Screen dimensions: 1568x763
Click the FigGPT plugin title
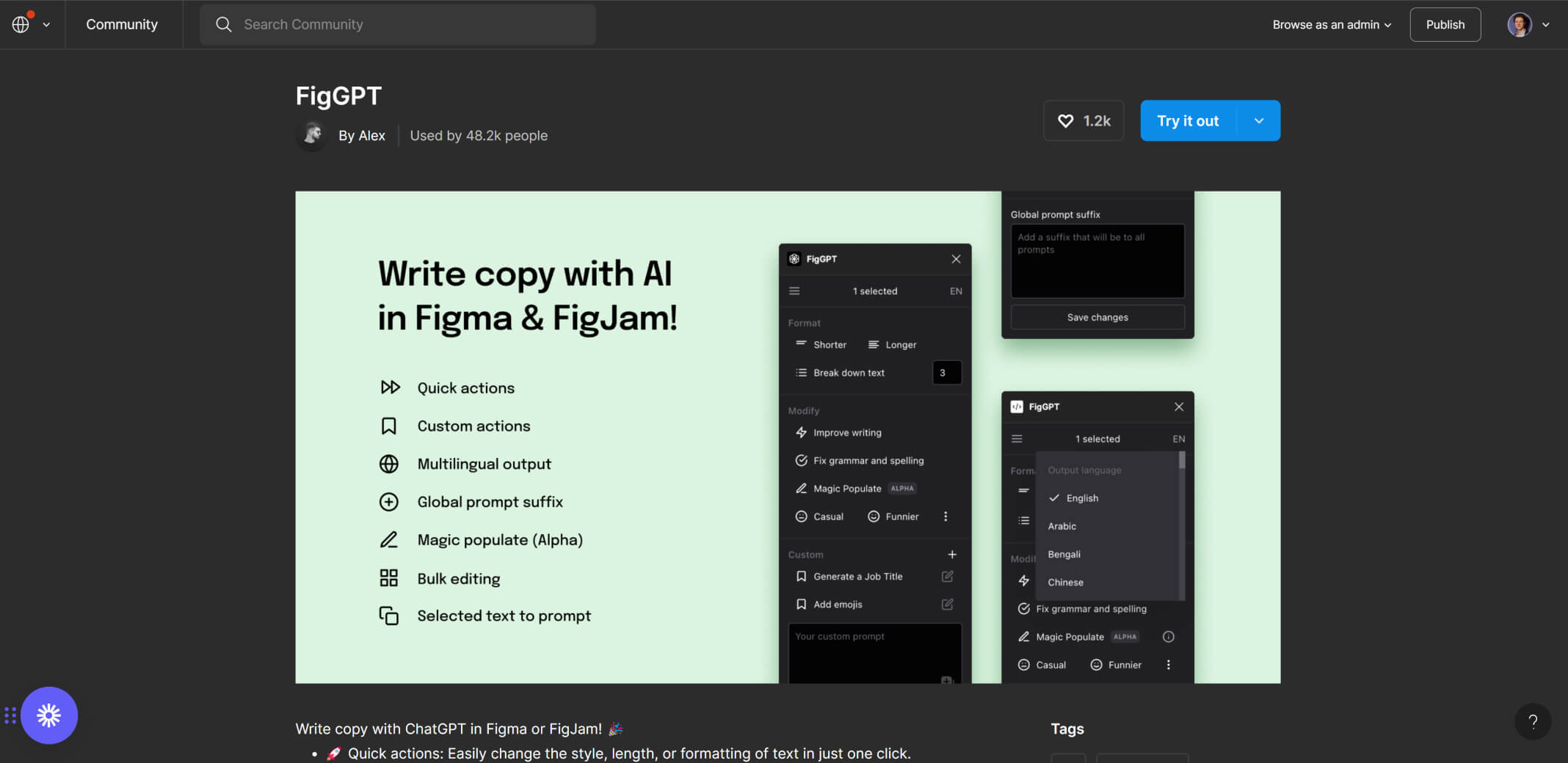tap(338, 96)
